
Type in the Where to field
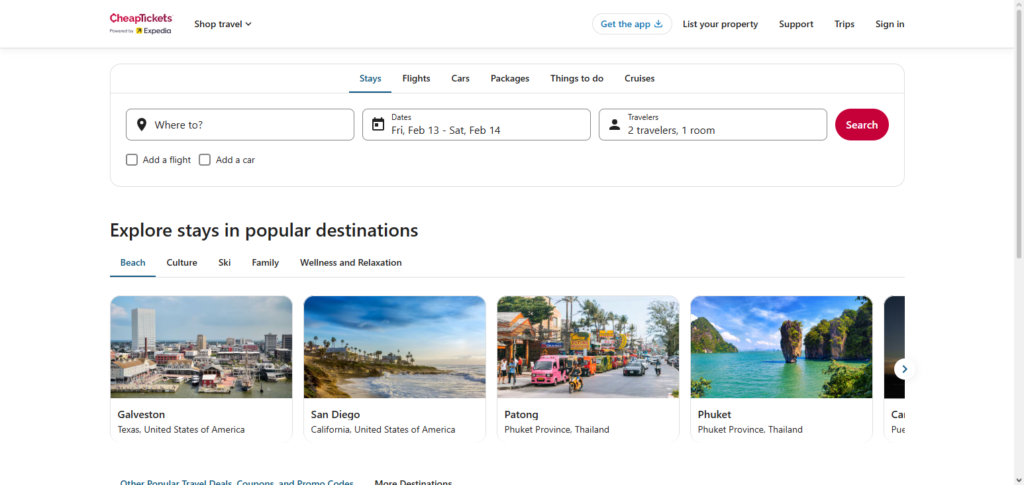[x=250, y=125]
